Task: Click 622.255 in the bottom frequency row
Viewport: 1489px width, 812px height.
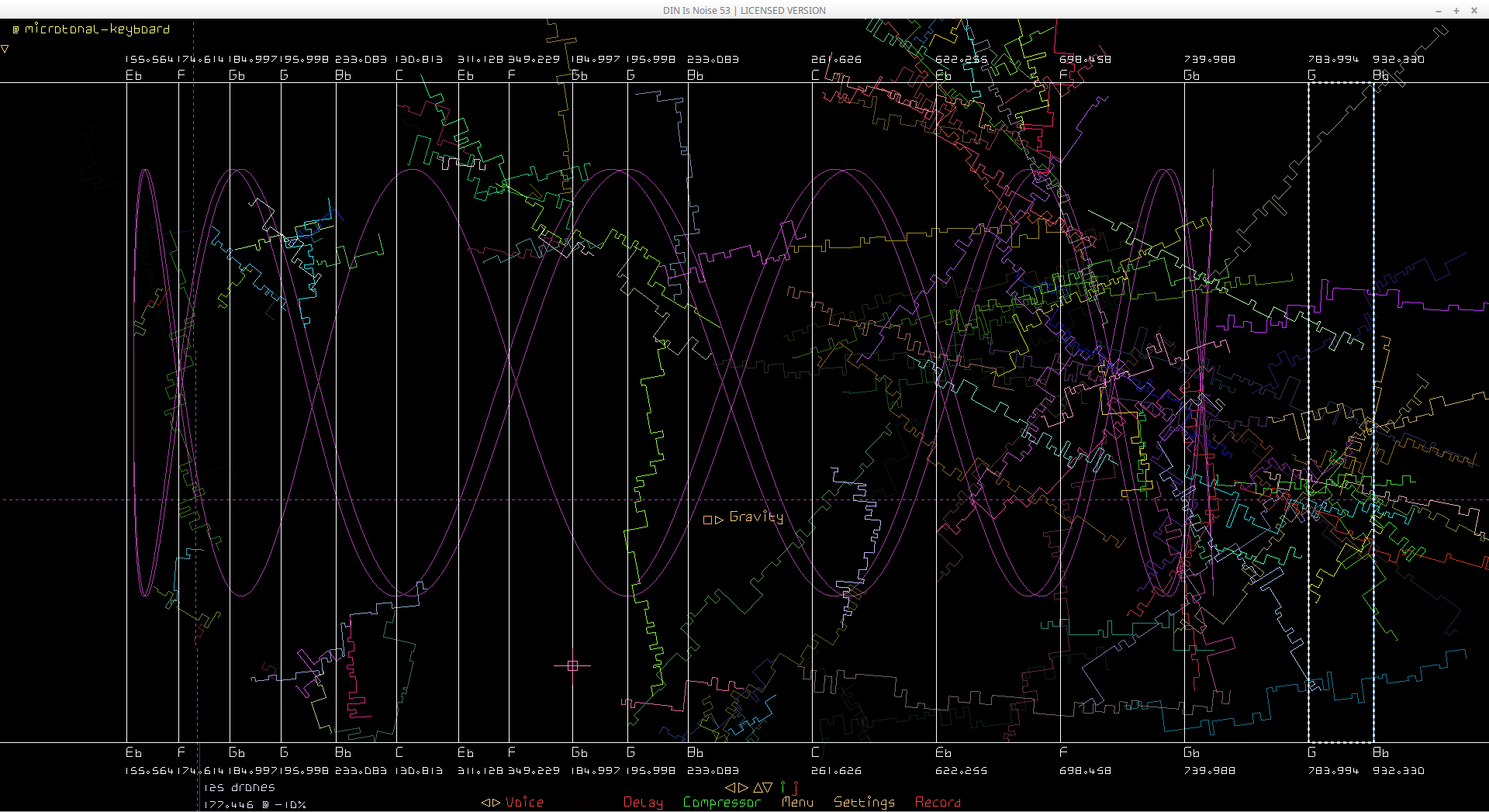Action: (961, 771)
